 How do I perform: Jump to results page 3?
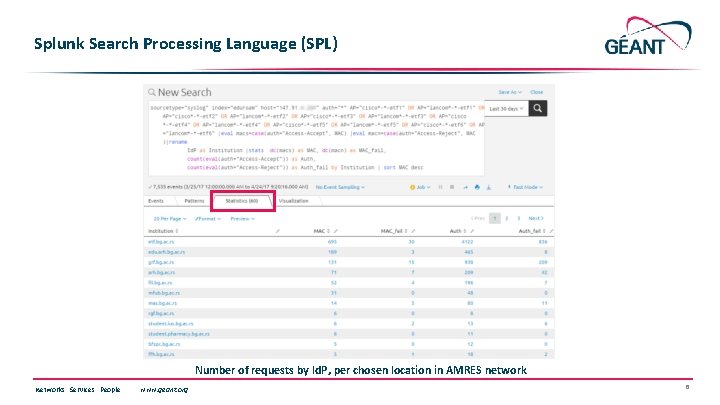pos(519,219)
